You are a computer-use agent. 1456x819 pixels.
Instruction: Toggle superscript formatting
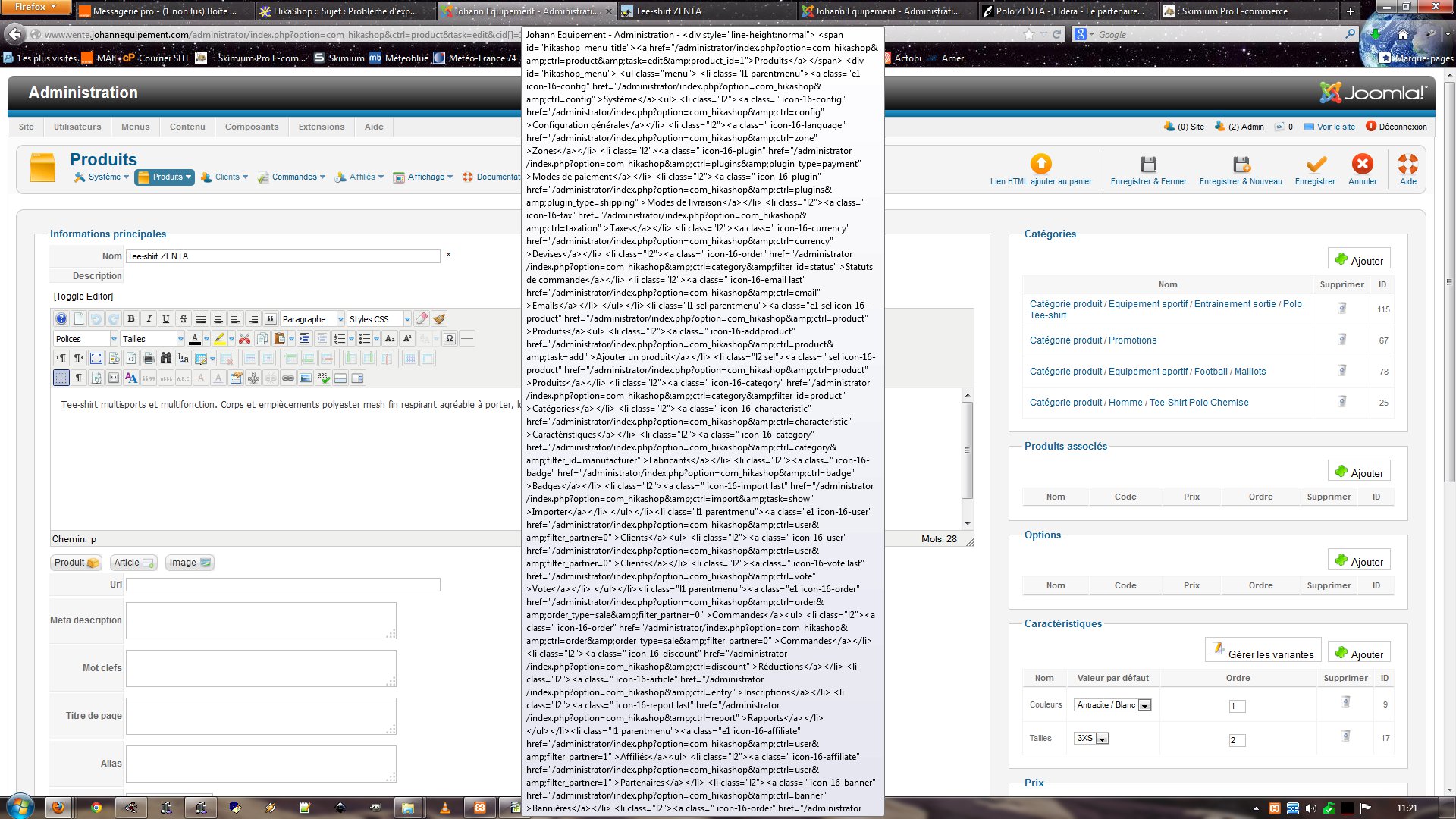point(407,339)
